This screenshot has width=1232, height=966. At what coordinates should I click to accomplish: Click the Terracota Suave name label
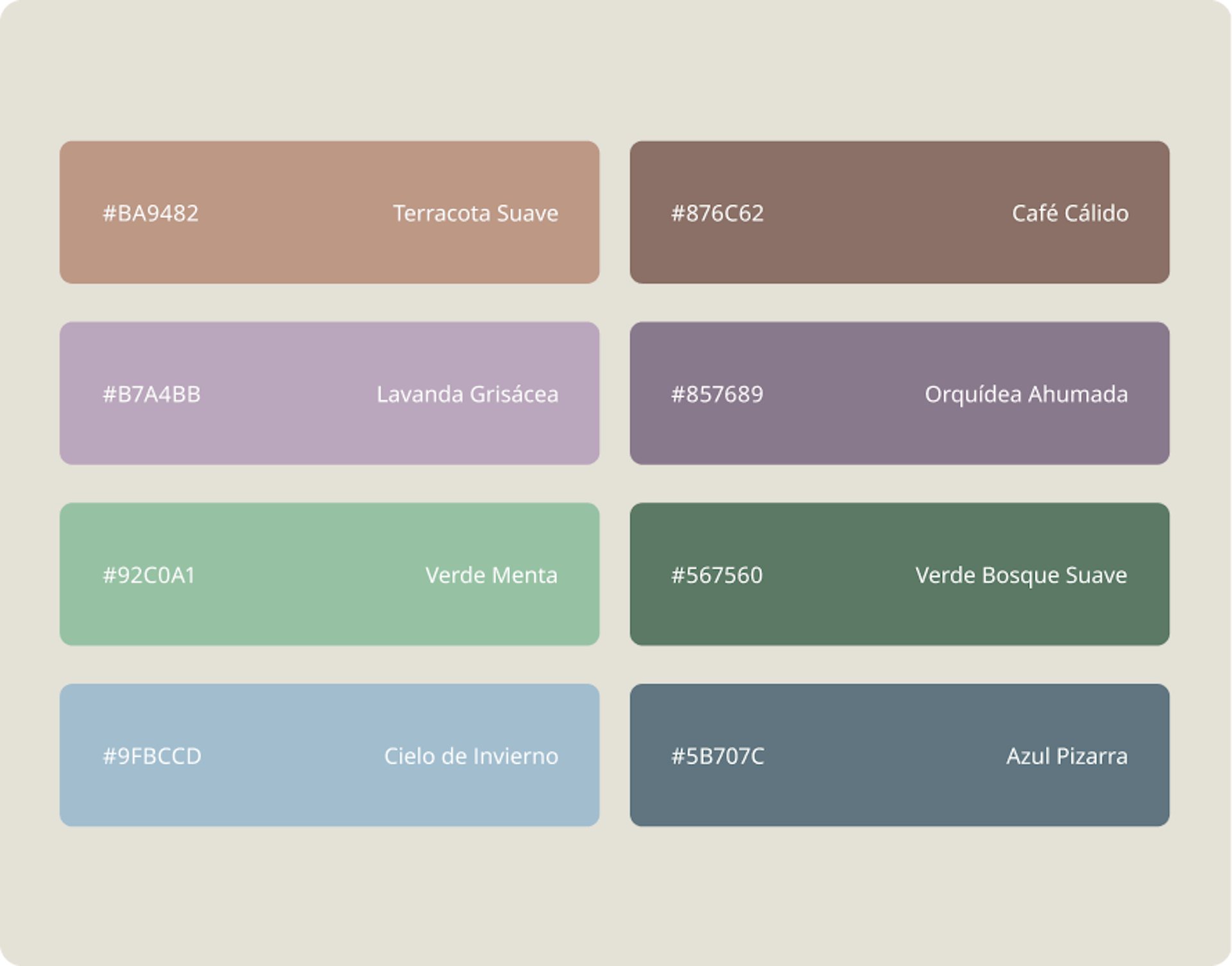click(x=475, y=213)
